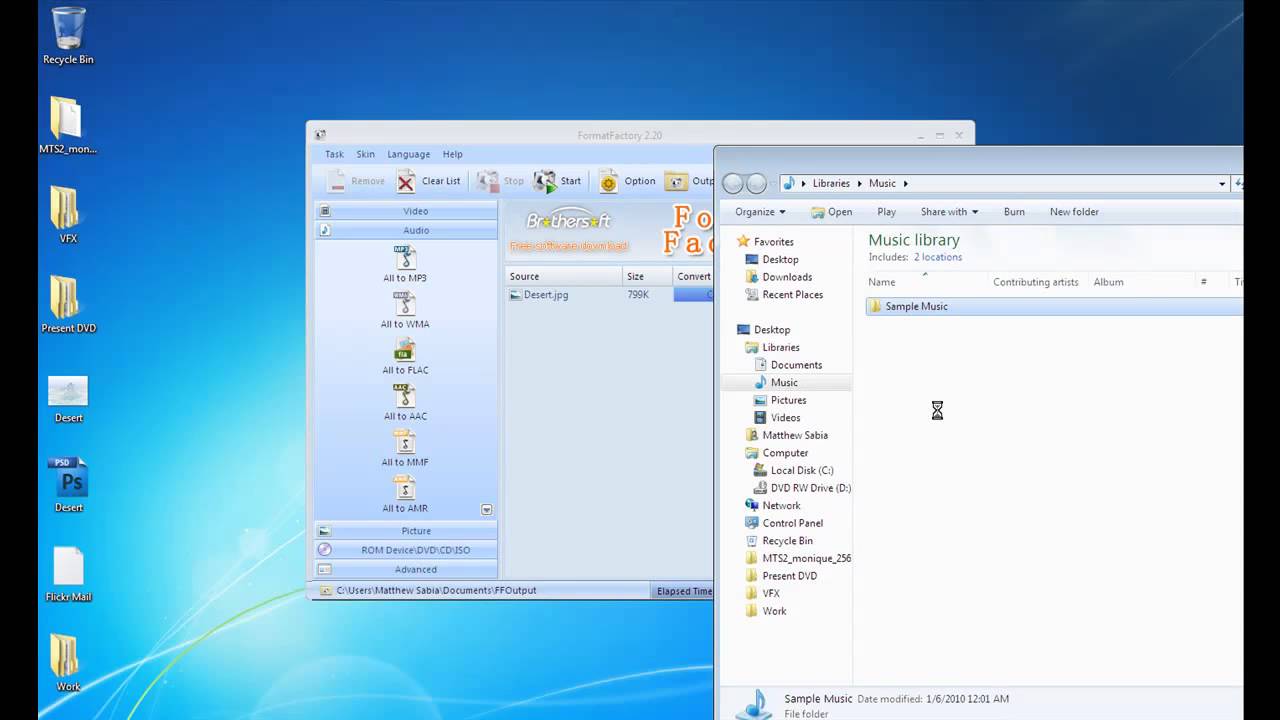Image resolution: width=1280 pixels, height=720 pixels.
Task: Open the 2 locations link
Action: pos(938,257)
